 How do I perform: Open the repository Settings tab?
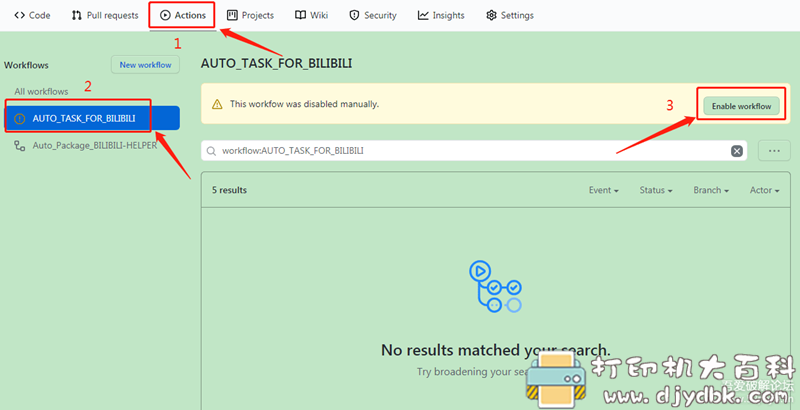(x=510, y=15)
